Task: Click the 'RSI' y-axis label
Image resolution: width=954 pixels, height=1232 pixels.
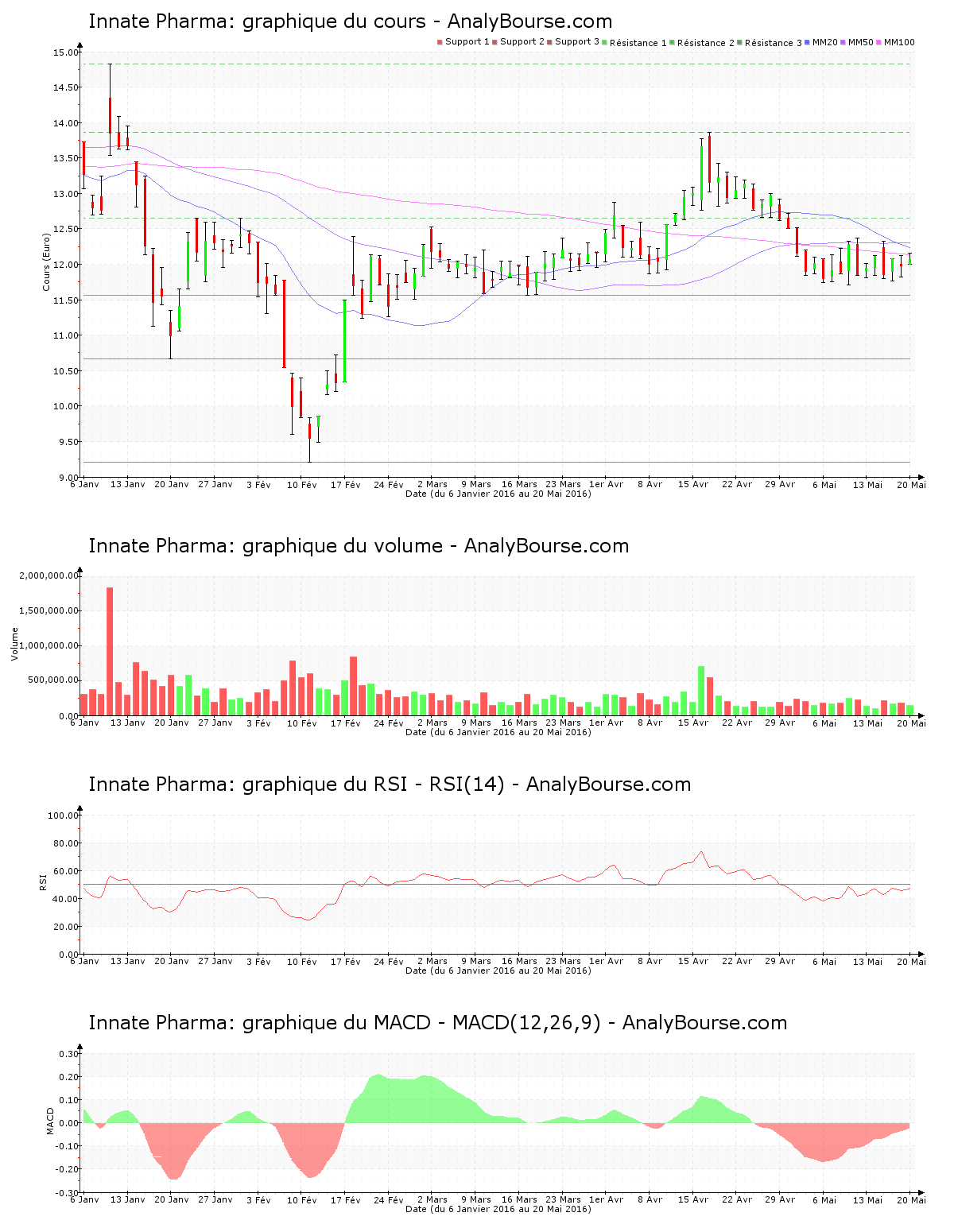Action: 43,881
